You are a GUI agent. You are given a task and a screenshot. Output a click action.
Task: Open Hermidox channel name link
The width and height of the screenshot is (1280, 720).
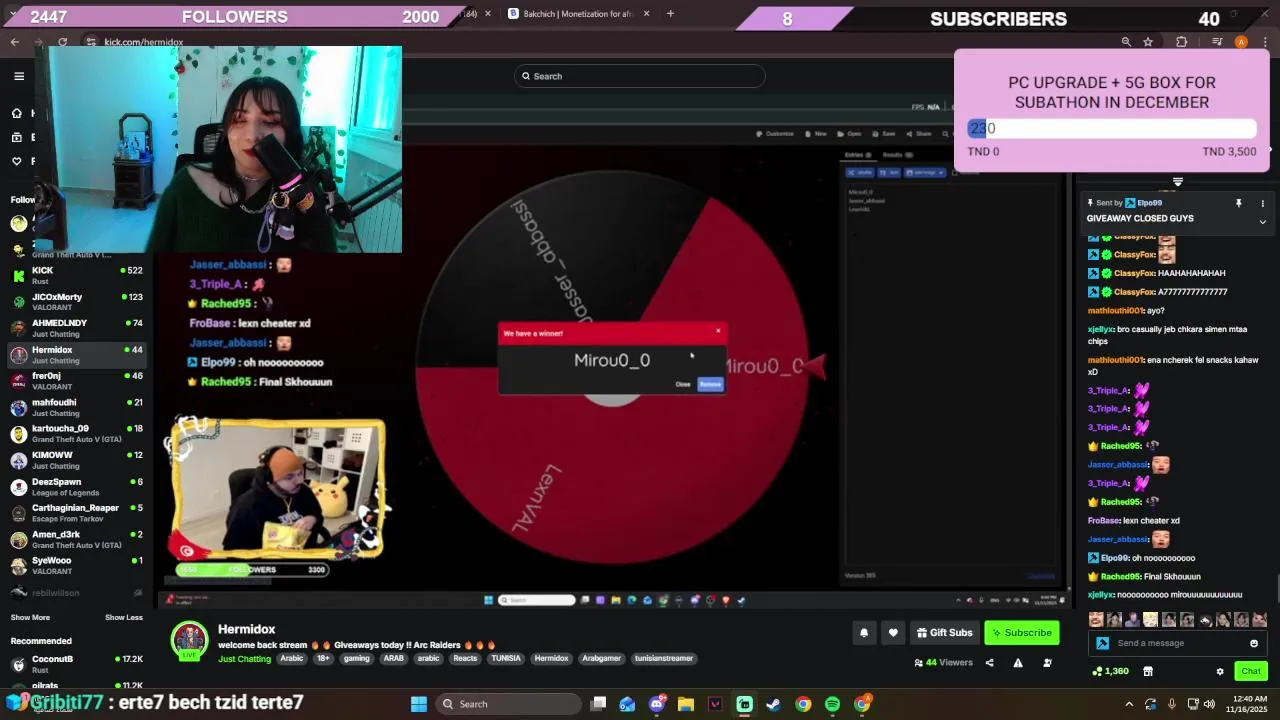click(246, 629)
